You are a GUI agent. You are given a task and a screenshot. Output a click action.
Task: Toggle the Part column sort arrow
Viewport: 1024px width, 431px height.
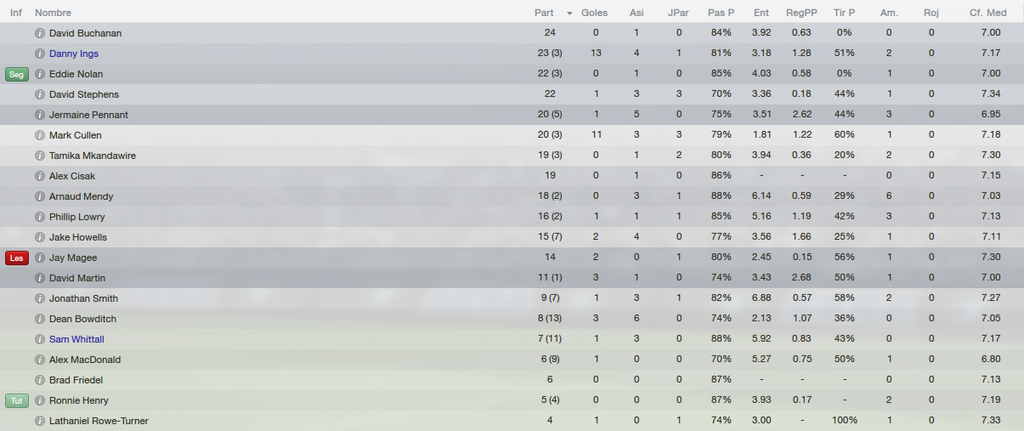coord(569,13)
